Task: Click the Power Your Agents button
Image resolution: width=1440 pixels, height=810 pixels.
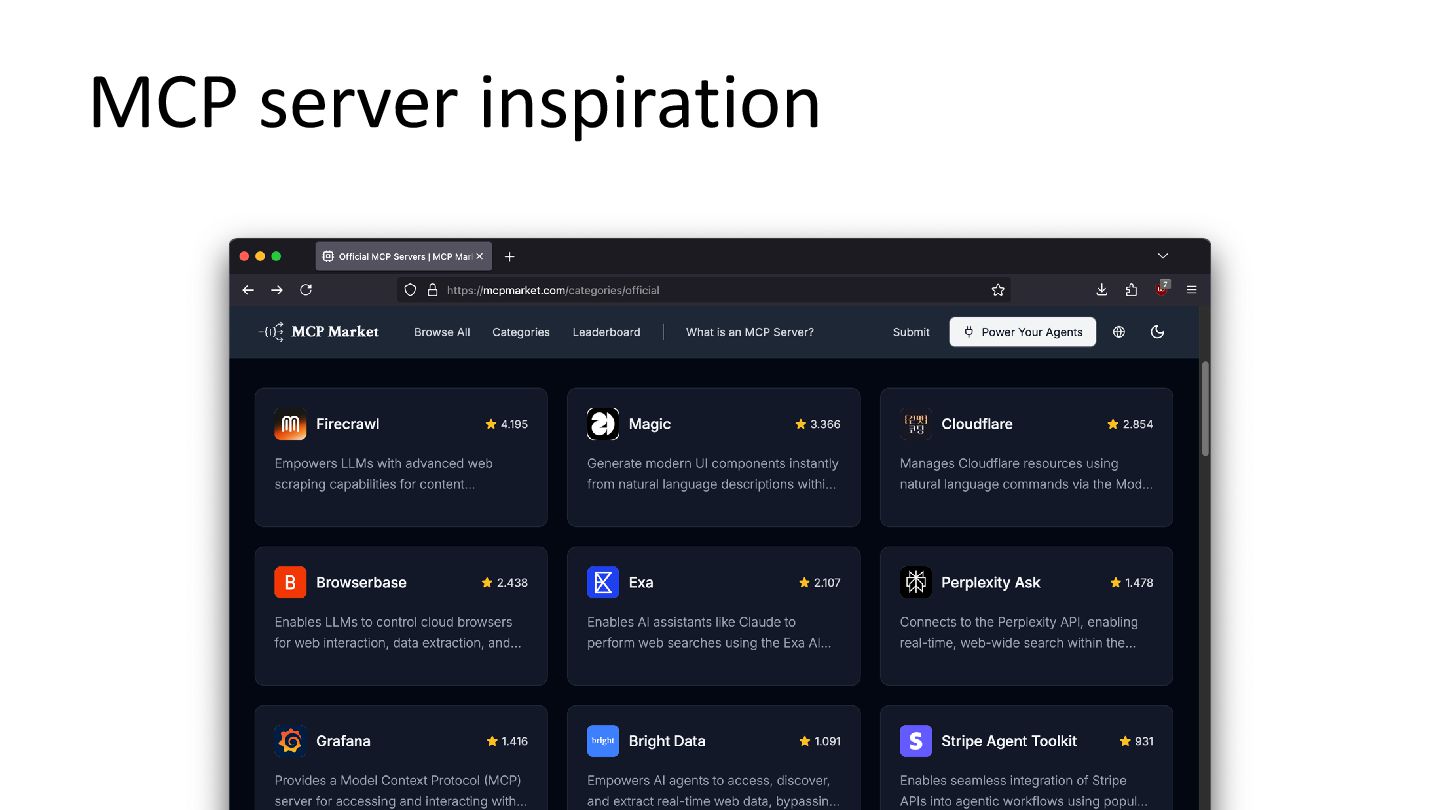Action: click(1023, 332)
